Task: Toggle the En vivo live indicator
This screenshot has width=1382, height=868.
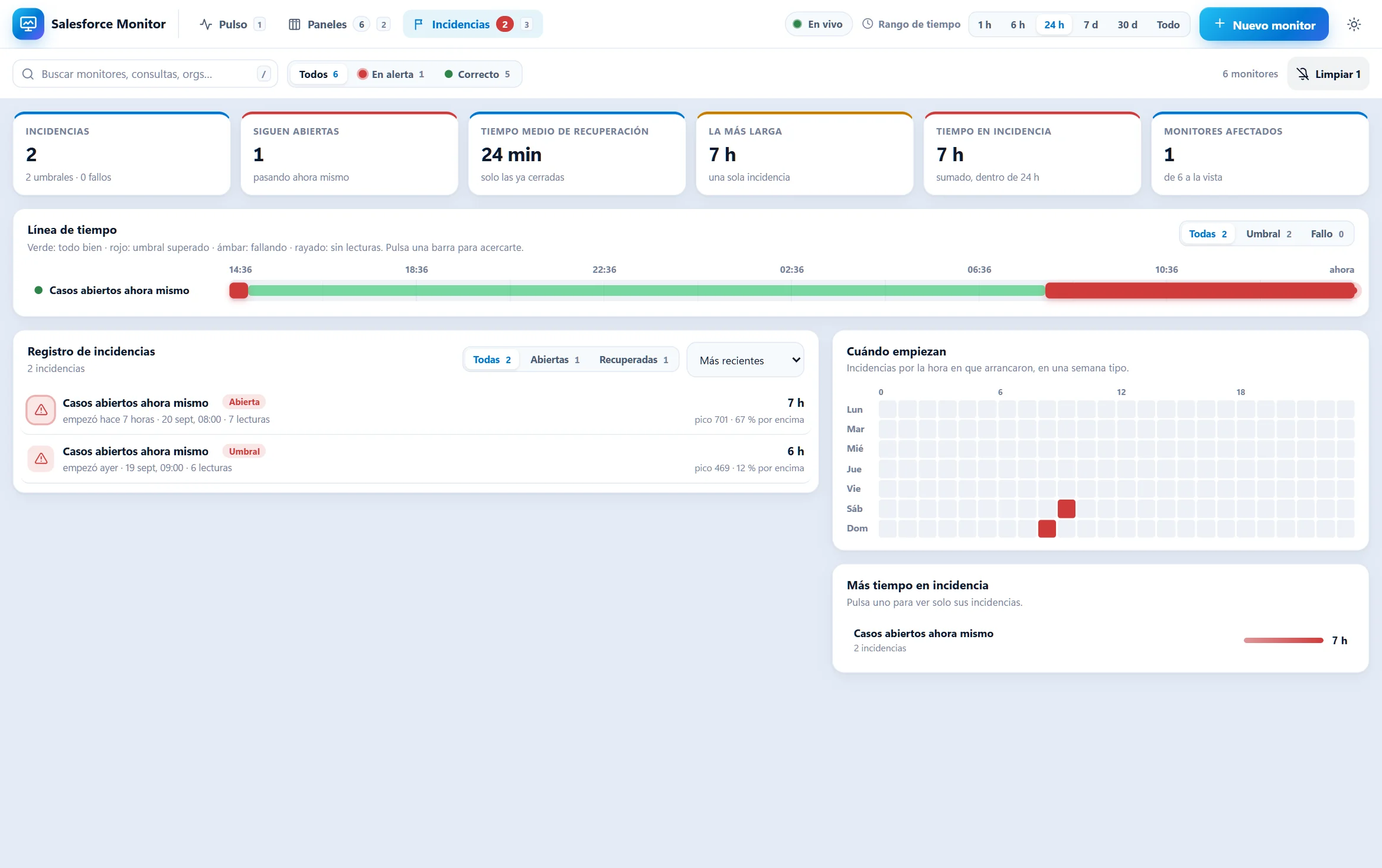Action: (x=819, y=24)
